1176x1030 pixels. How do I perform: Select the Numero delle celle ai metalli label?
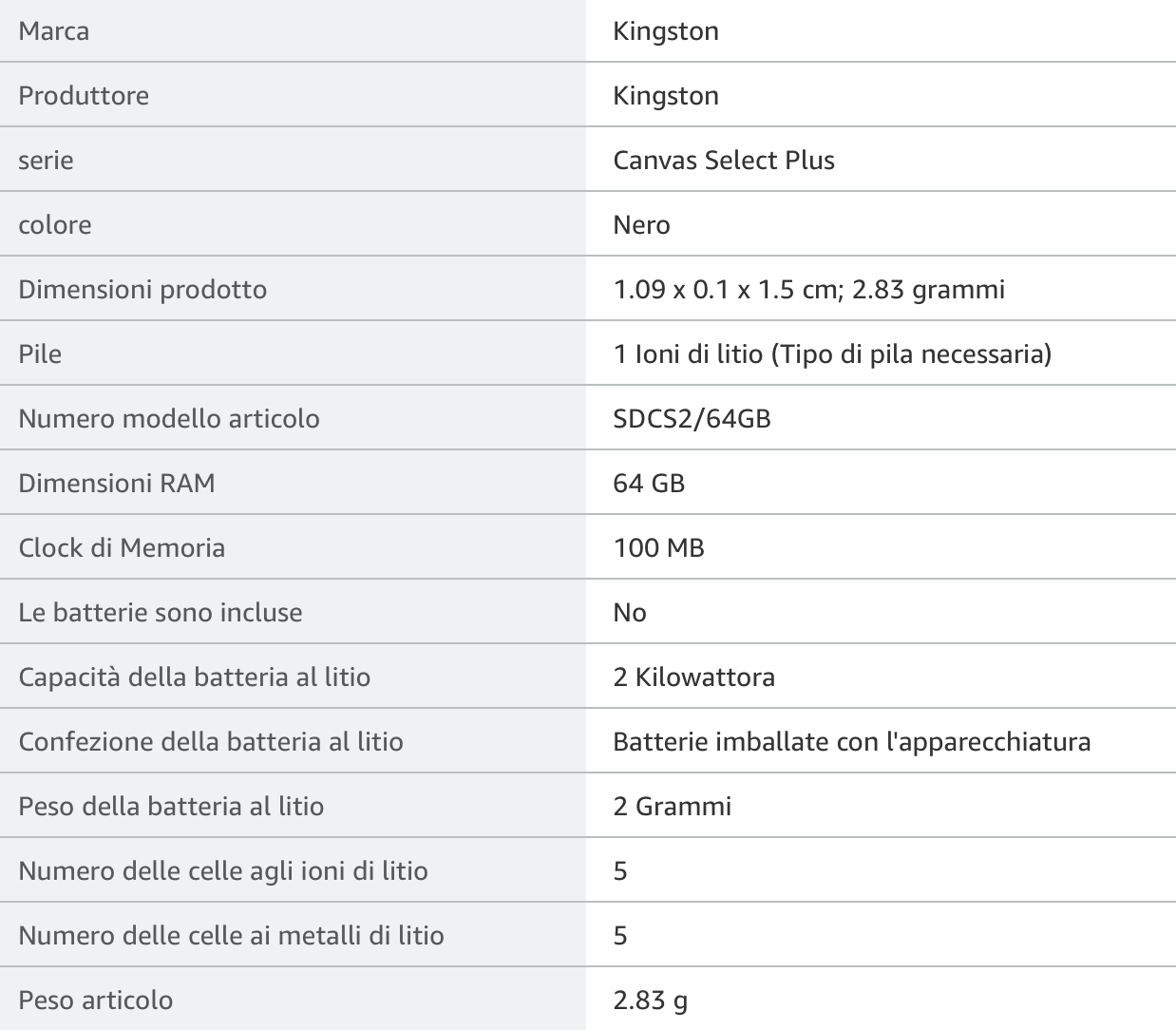pyautogui.click(x=231, y=936)
